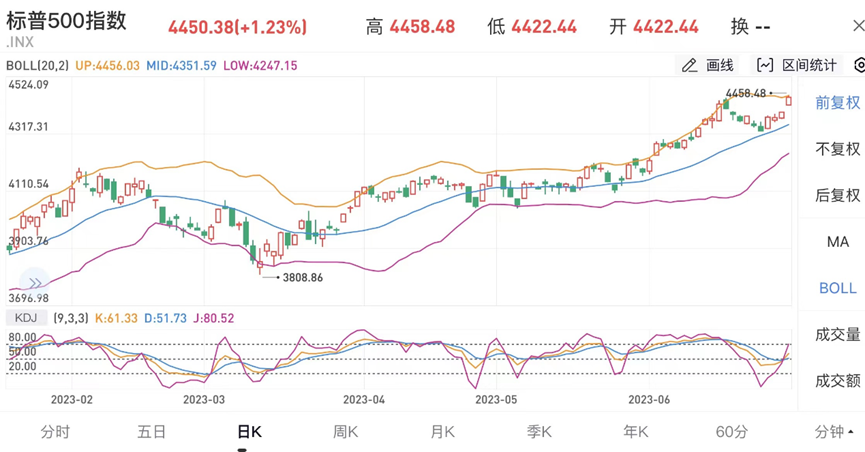Switch to the 五日 five-day tab
The image size is (865, 452).
coord(151,432)
